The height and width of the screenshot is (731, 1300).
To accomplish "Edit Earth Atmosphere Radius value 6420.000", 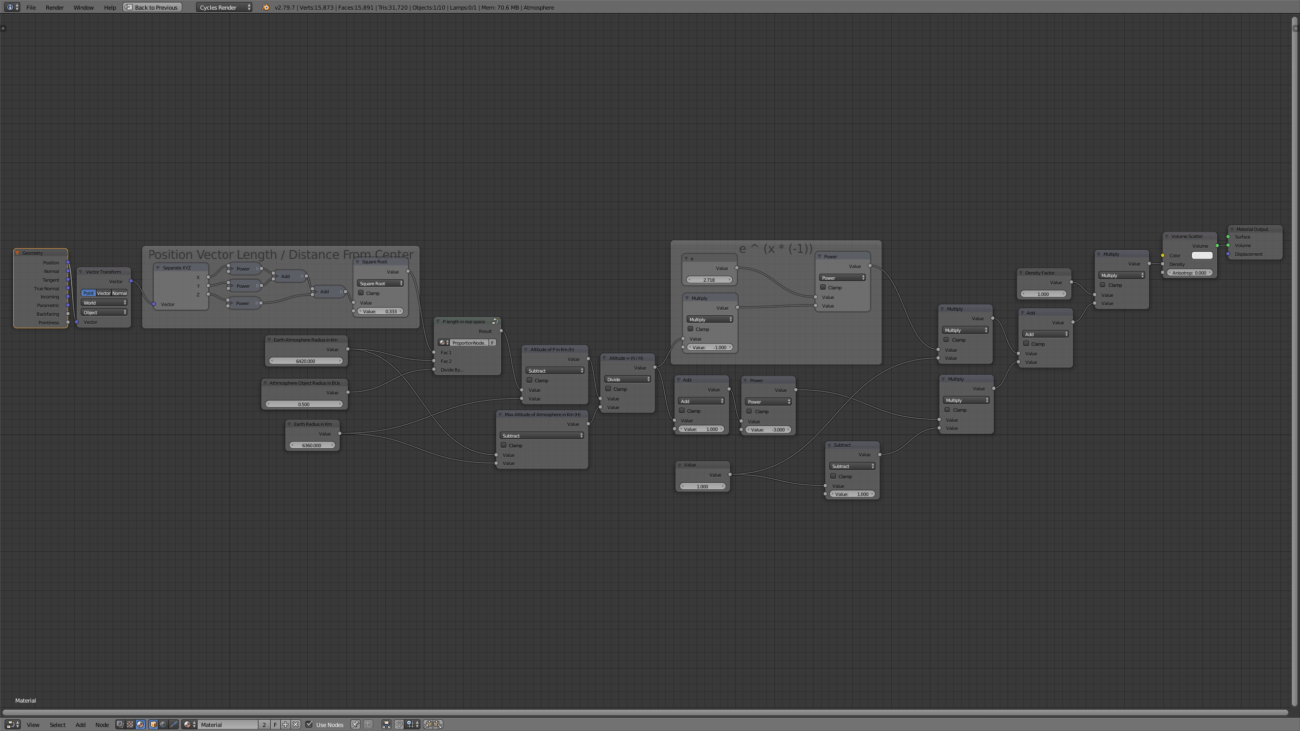I will point(306,360).
